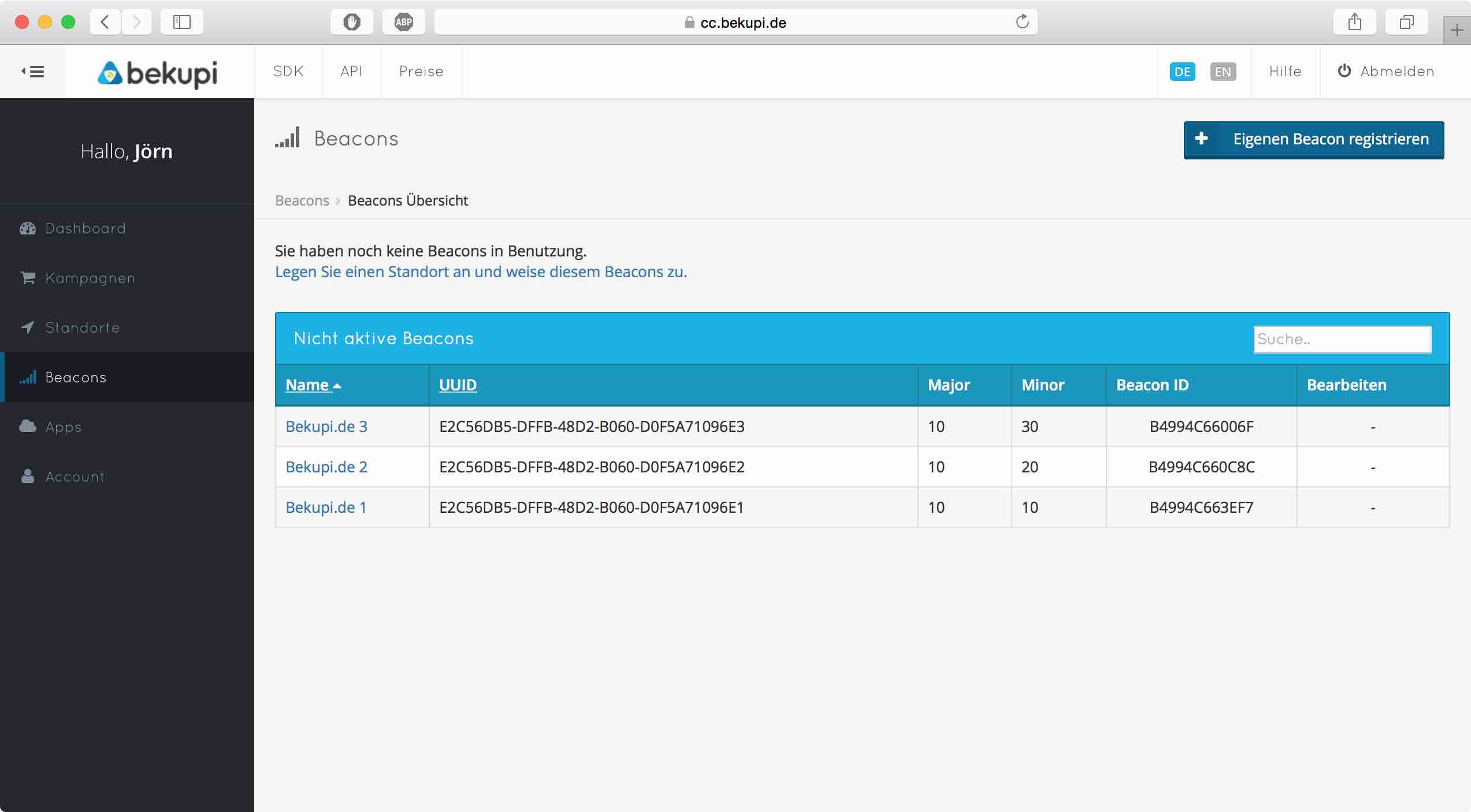This screenshot has height=812, width=1471.
Task: Open Bekupi.de 2 beacon link
Action: tap(326, 467)
